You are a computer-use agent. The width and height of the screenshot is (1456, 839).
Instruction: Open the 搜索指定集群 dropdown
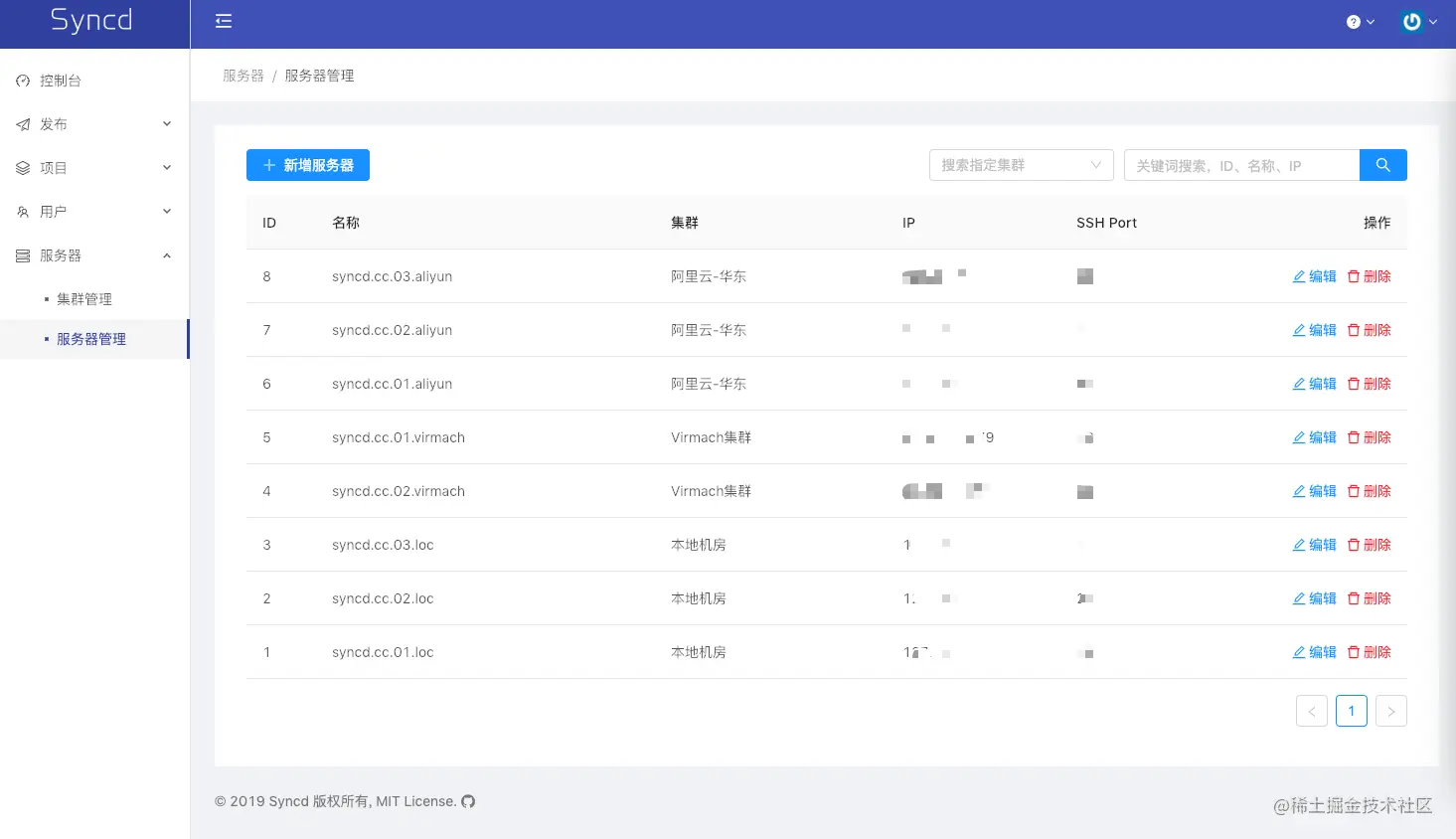click(1021, 165)
